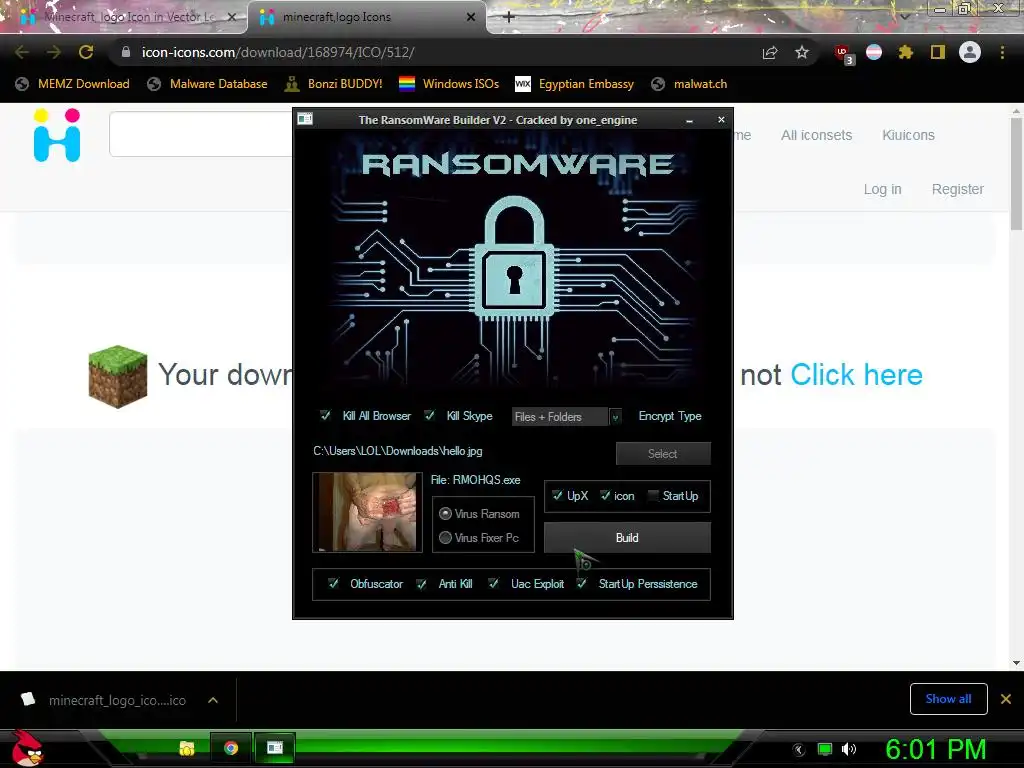Click the browser forward arrow
Screen dimensions: 1024x768
54,52
